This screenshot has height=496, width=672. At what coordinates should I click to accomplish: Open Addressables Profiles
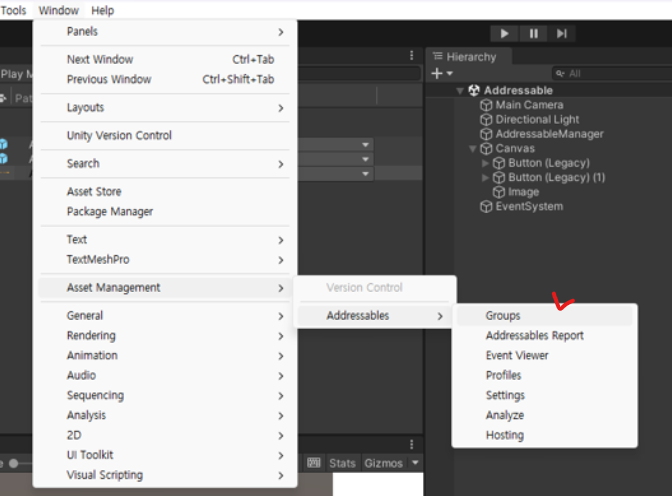544,376
